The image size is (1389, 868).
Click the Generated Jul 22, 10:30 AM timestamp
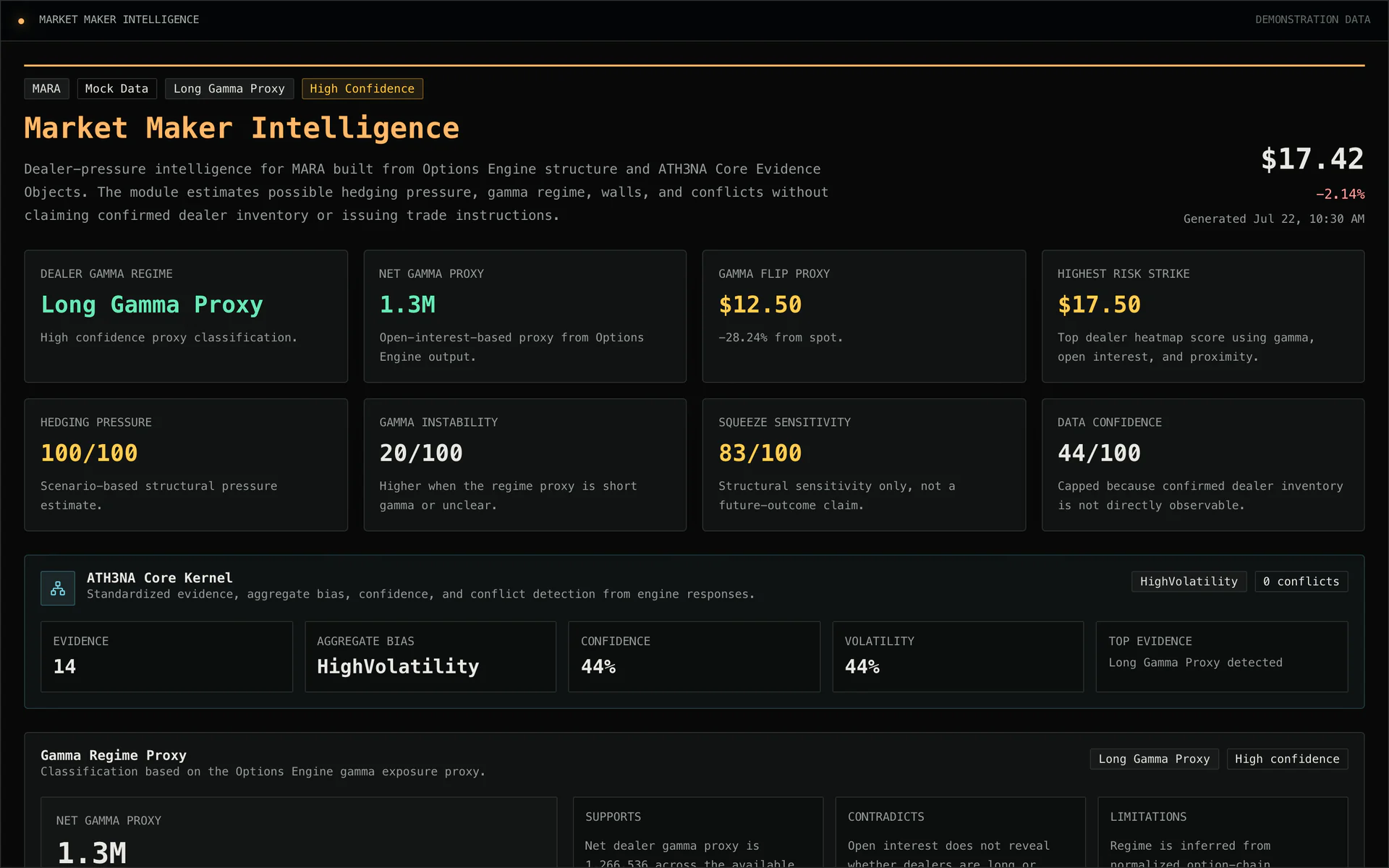pyautogui.click(x=1274, y=218)
